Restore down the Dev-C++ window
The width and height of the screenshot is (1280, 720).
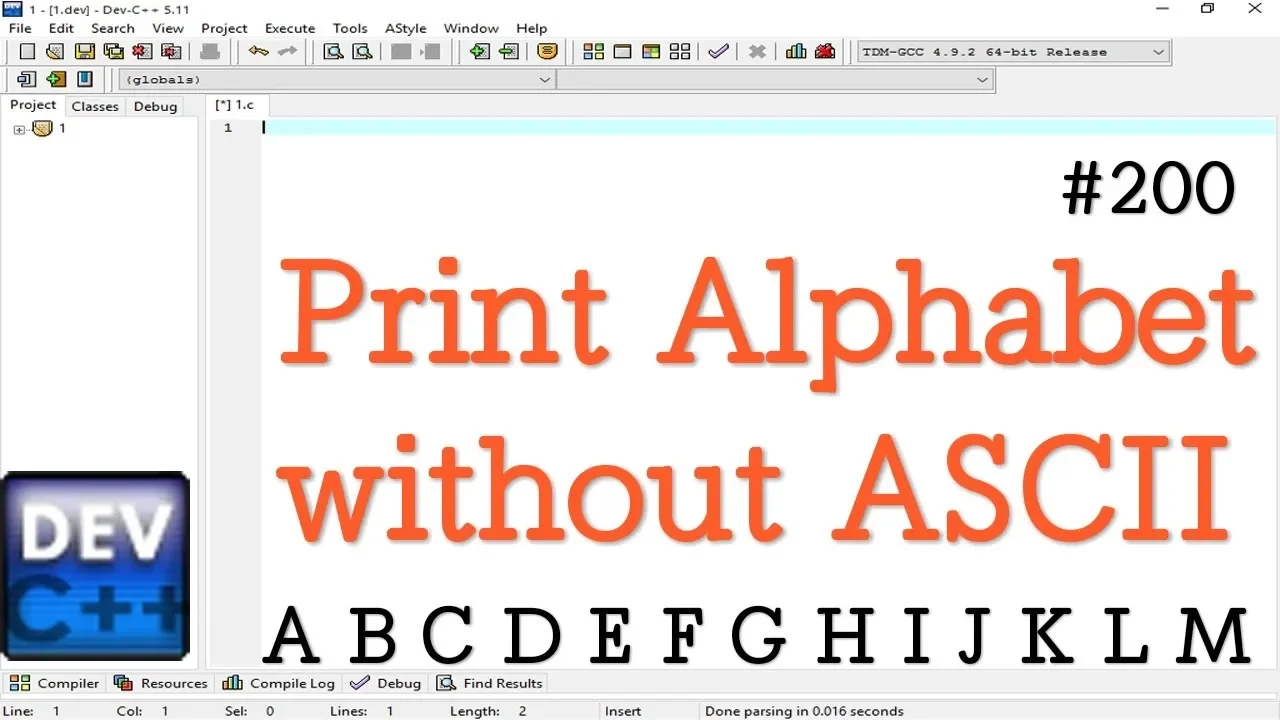[x=1207, y=8]
